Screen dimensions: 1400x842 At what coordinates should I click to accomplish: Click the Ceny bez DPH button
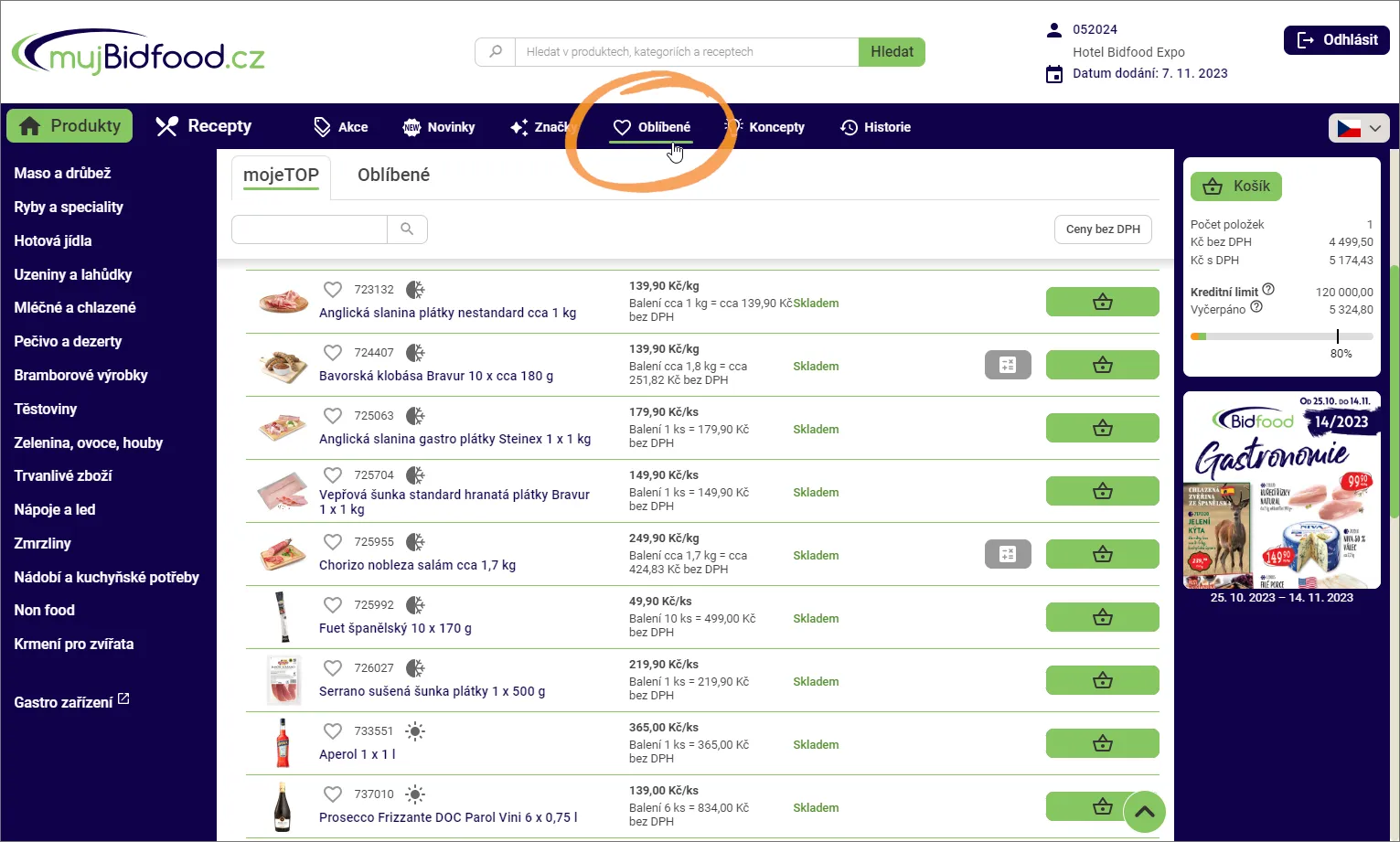1102,229
